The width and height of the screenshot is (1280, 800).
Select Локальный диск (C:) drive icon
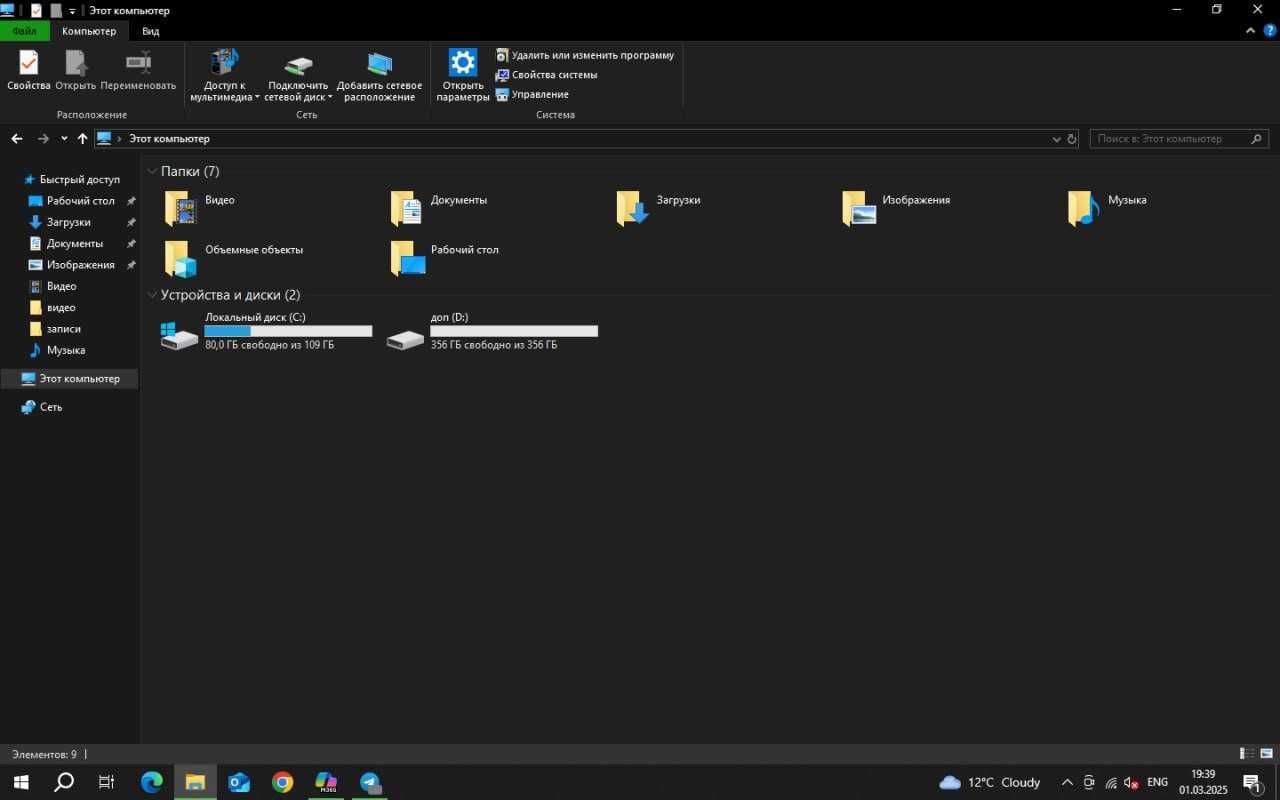click(x=180, y=335)
